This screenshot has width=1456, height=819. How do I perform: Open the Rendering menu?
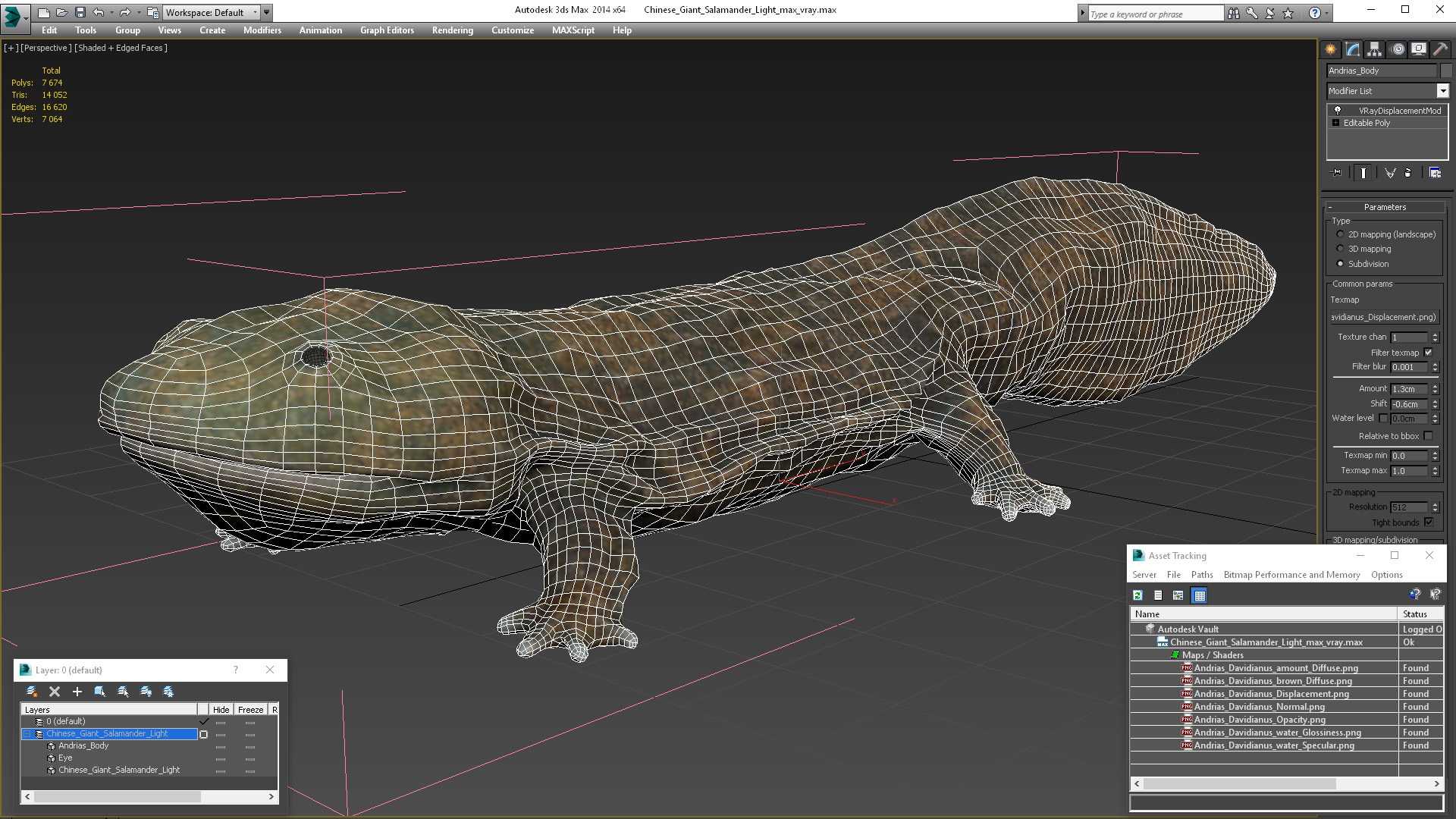tap(453, 30)
